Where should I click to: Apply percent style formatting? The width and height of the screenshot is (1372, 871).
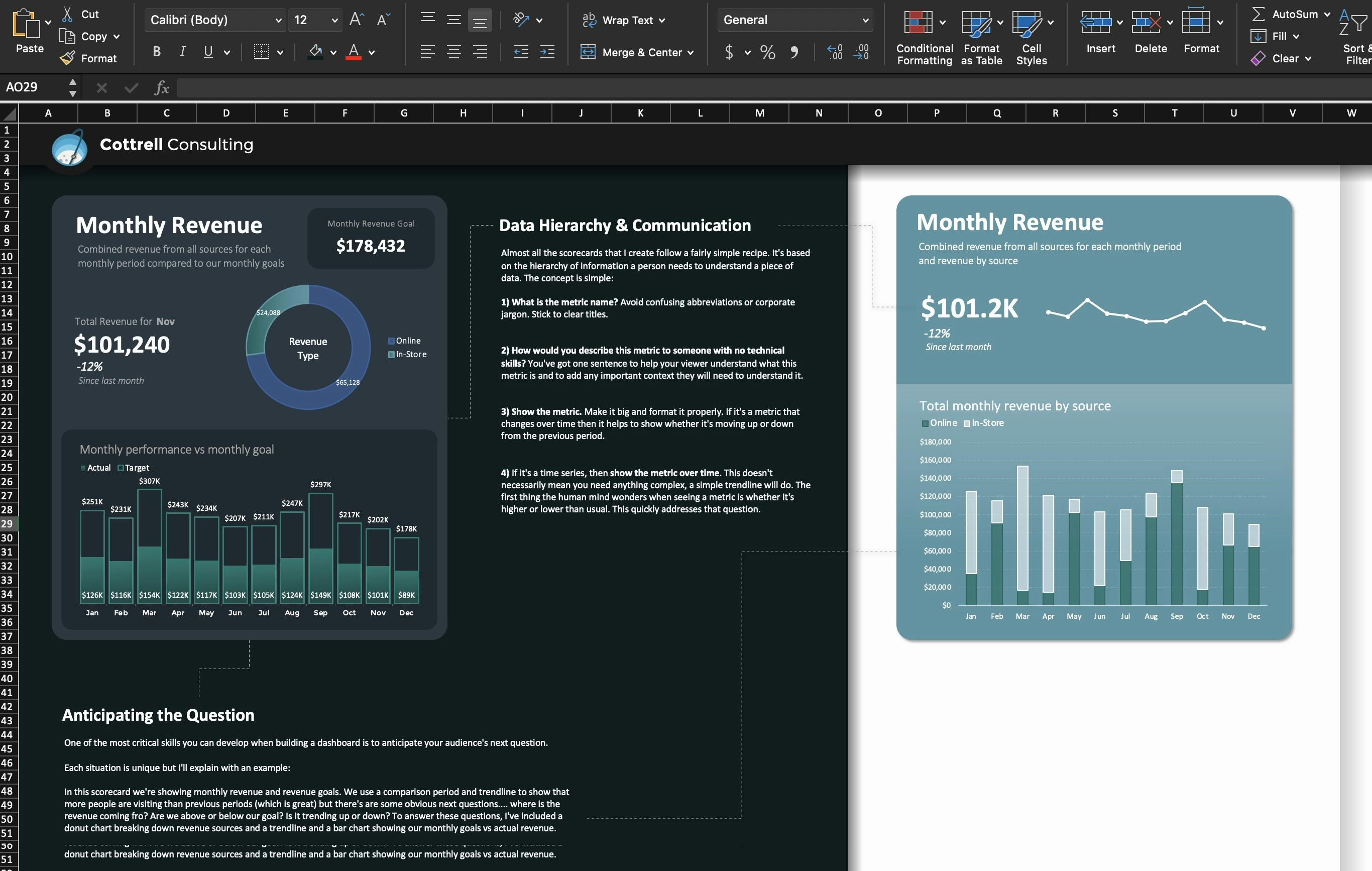[767, 52]
